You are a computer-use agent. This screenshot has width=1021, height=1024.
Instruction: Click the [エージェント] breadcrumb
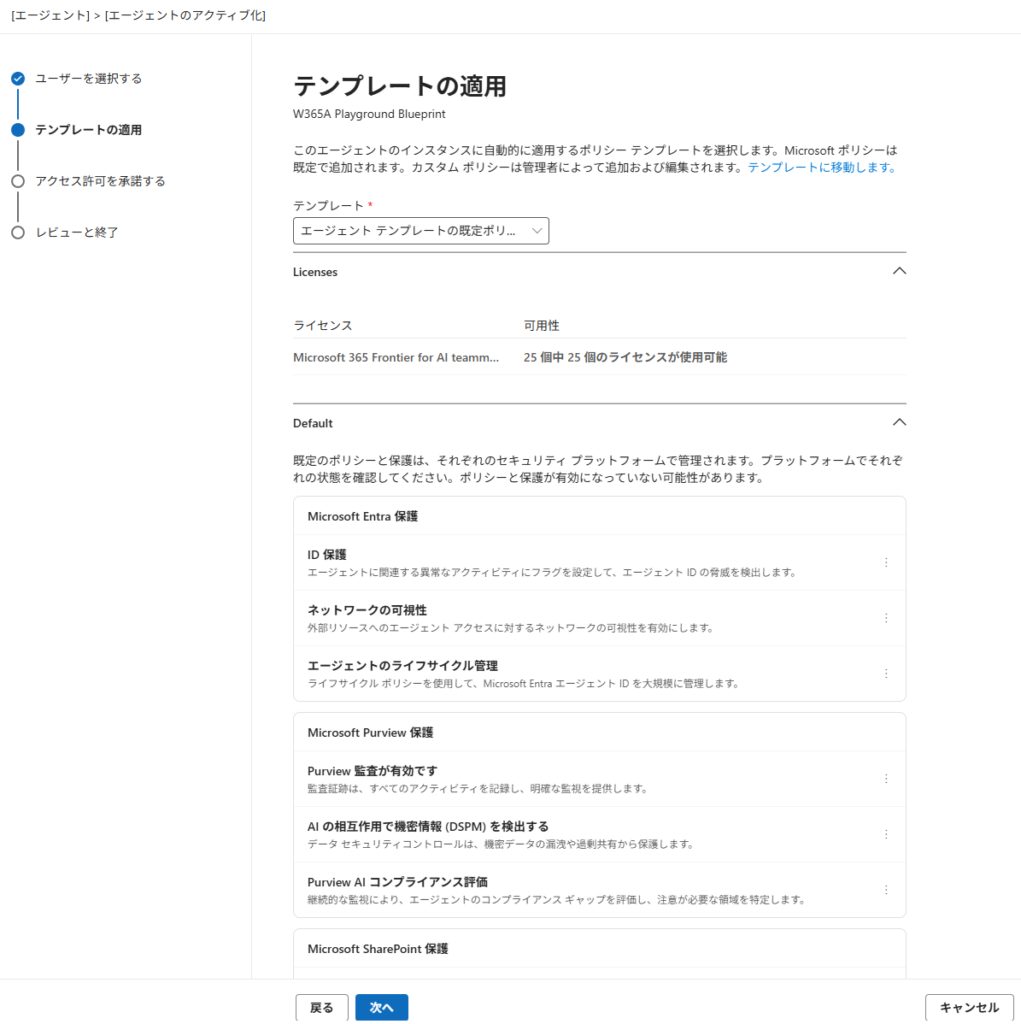tap(50, 15)
